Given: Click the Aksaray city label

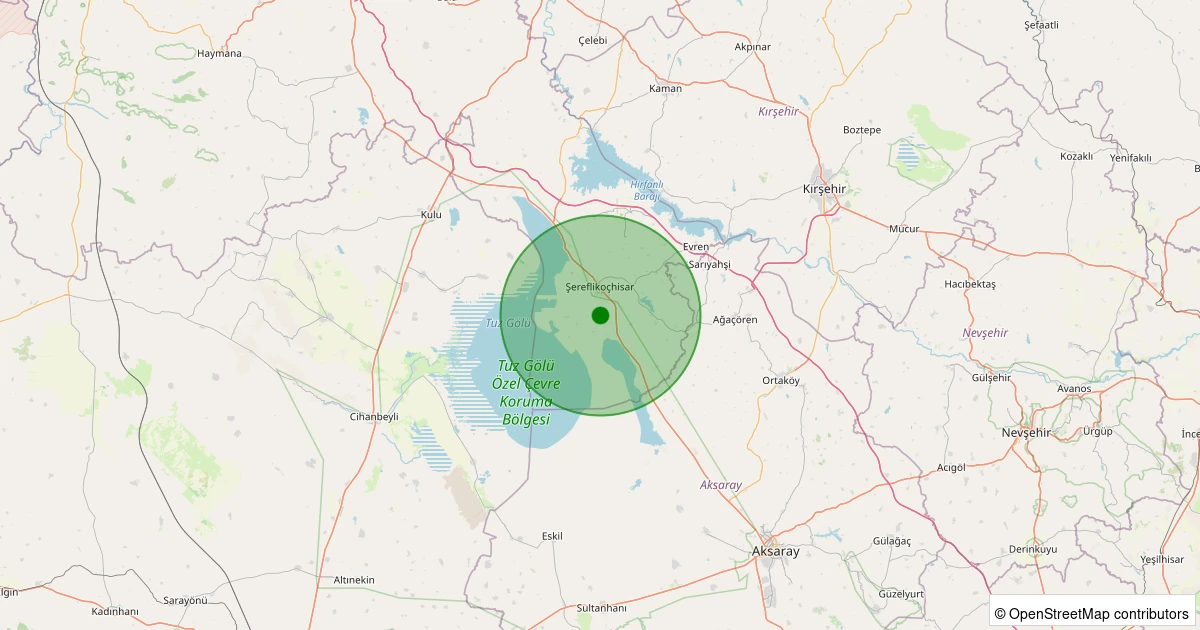Looking at the screenshot, I should [775, 551].
